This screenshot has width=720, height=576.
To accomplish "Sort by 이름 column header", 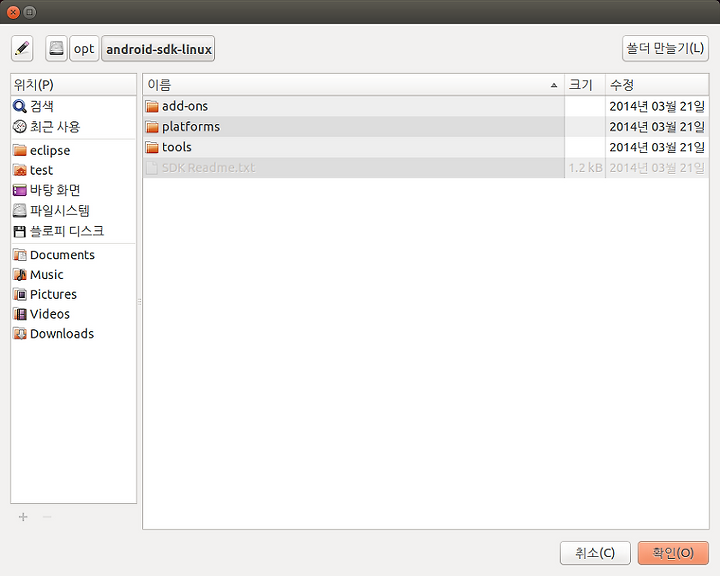I will click(354, 85).
